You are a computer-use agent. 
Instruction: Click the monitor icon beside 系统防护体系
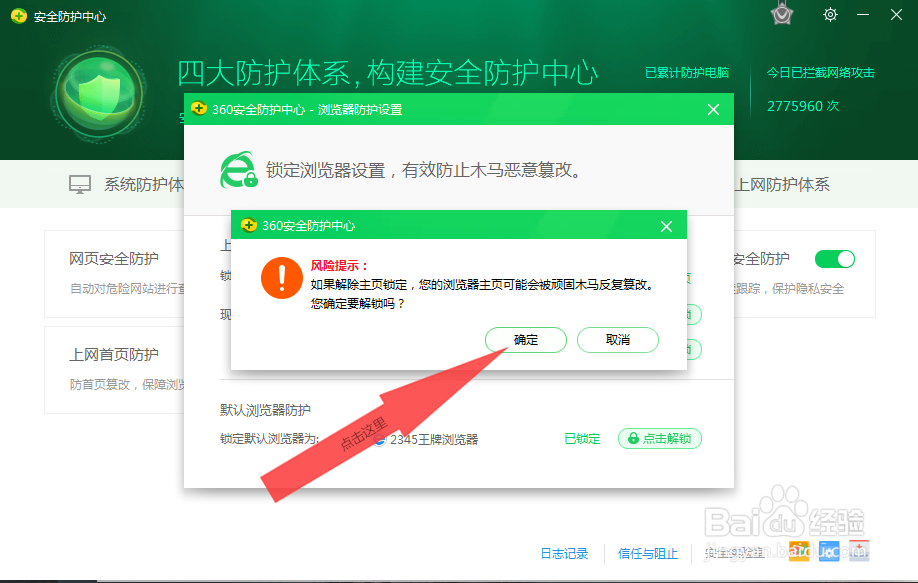tap(80, 185)
